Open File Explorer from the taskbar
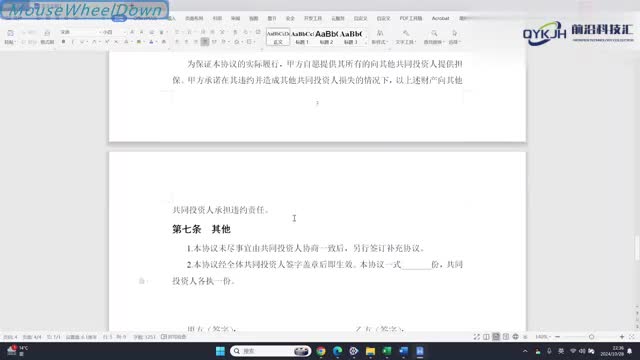The width and height of the screenshot is (640, 360). click(x=370, y=351)
